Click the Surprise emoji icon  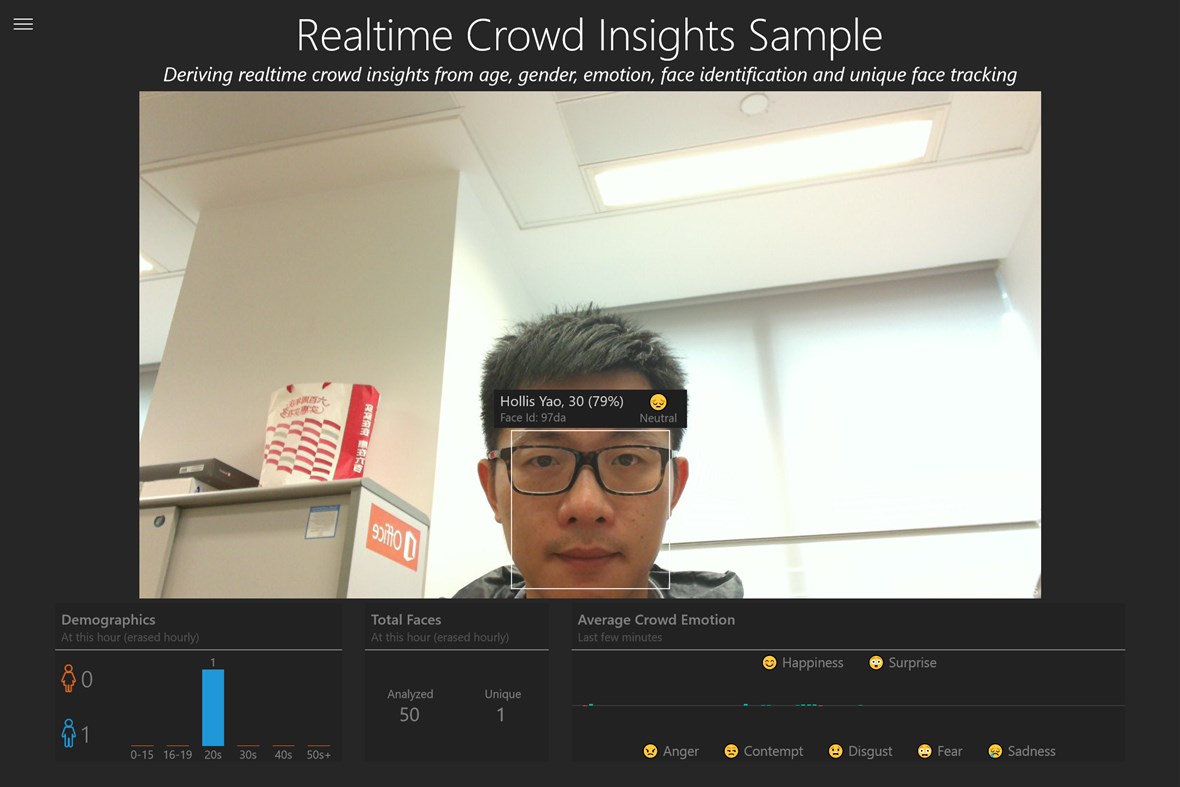tap(874, 662)
